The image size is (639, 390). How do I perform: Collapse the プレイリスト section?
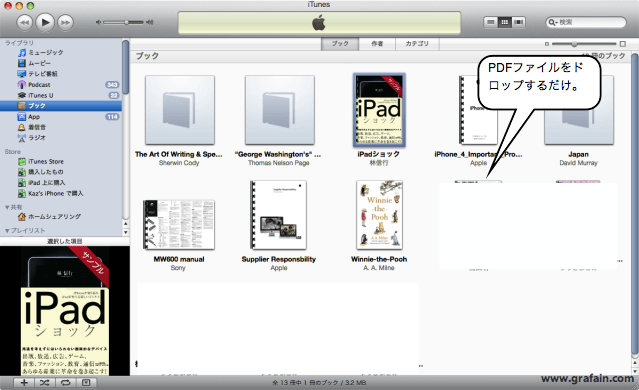[7, 231]
